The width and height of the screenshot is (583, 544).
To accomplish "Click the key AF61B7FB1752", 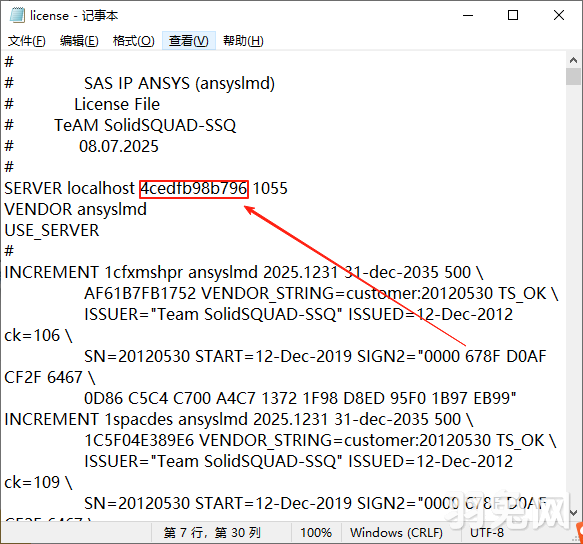I will click(140, 294).
